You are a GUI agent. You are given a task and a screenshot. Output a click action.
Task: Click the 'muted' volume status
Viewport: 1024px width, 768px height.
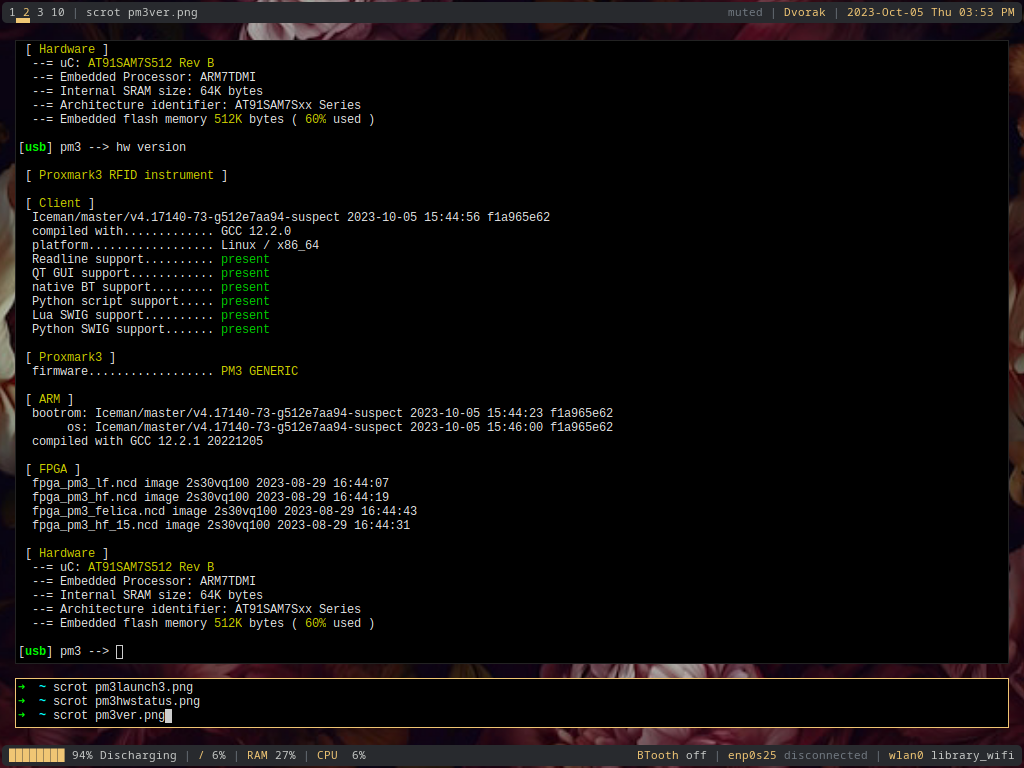click(745, 12)
